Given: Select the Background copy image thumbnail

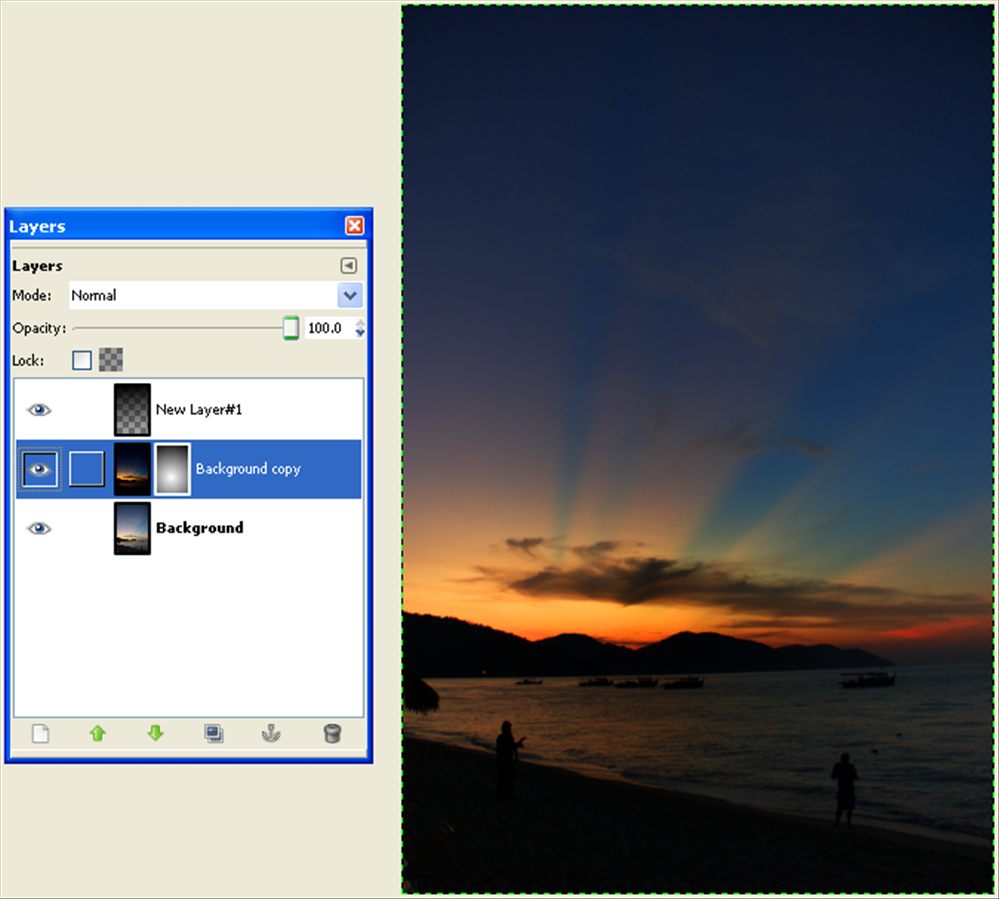Looking at the screenshot, I should tap(133, 469).
